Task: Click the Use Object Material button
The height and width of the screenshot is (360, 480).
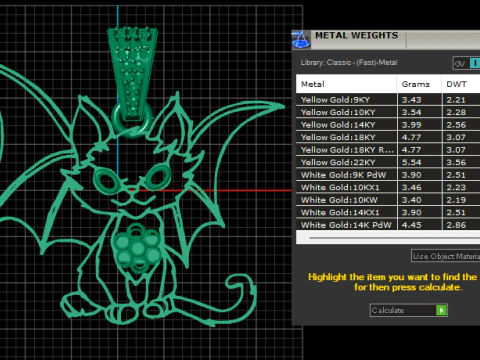Action: pos(446,256)
